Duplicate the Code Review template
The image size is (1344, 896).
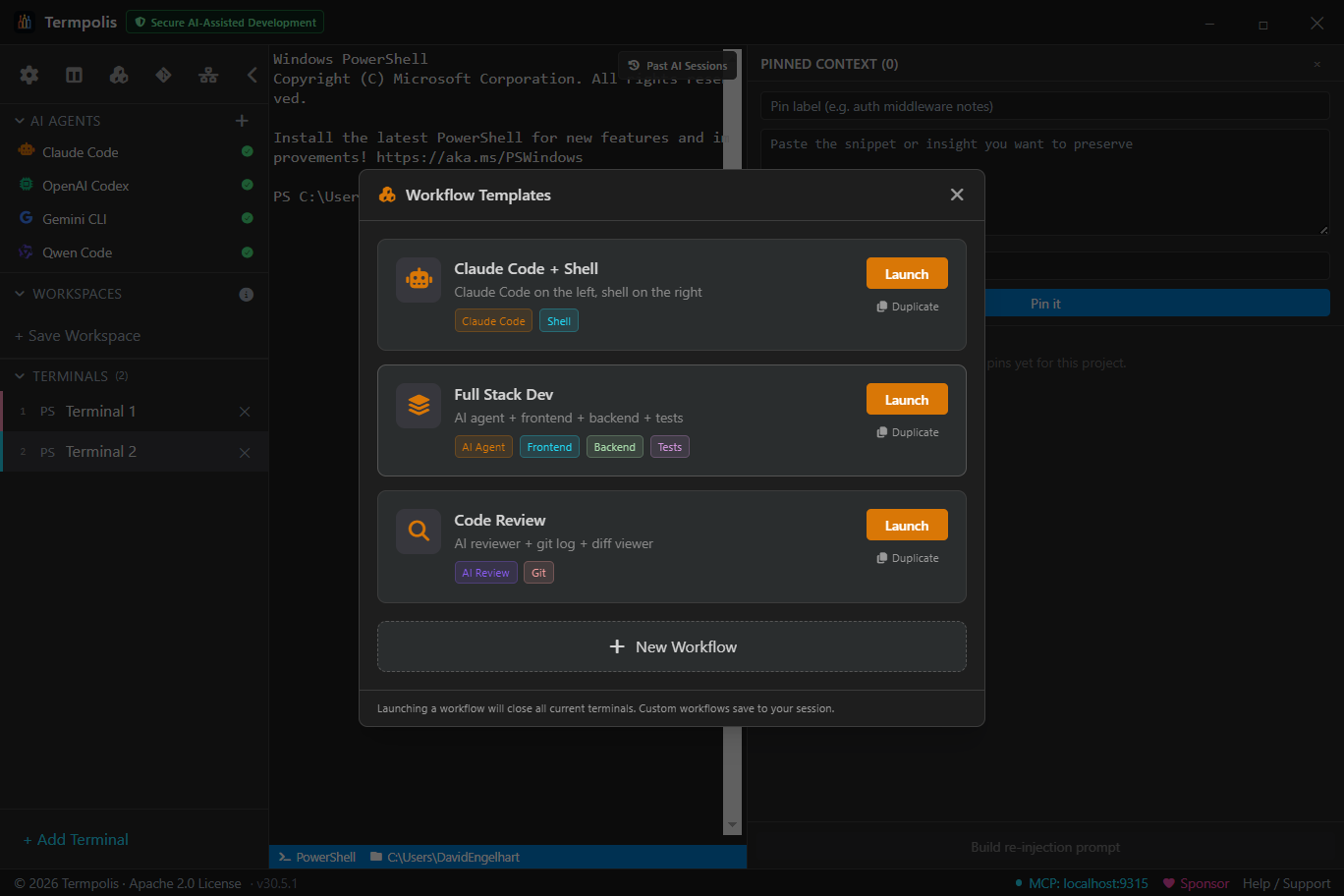(908, 558)
